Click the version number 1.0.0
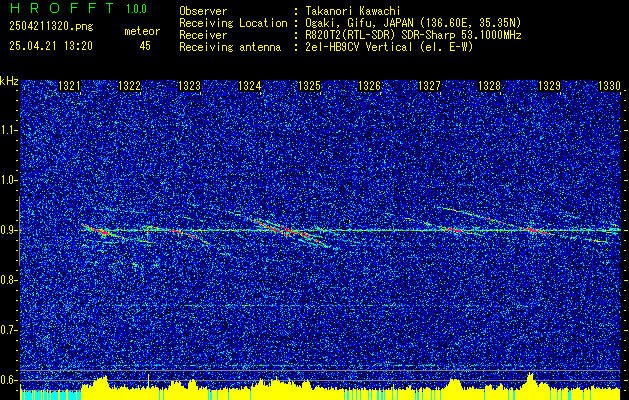Screen dimensions: 629x400 (x=136, y=8)
